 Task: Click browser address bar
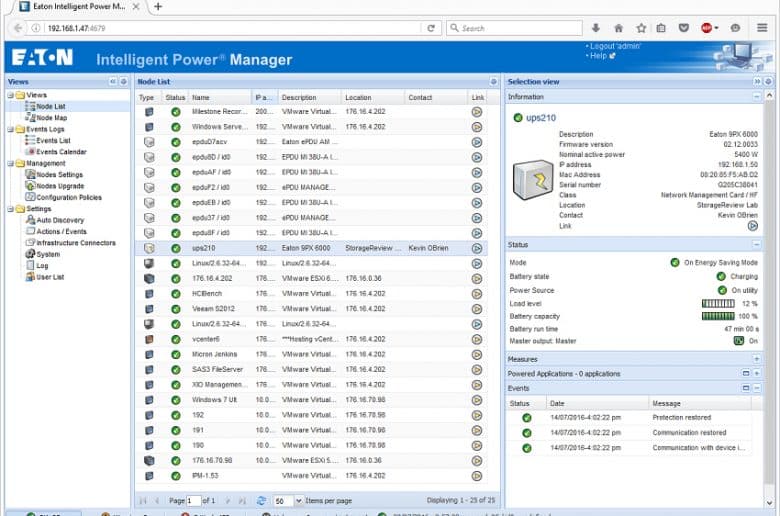pyautogui.click(x=233, y=28)
